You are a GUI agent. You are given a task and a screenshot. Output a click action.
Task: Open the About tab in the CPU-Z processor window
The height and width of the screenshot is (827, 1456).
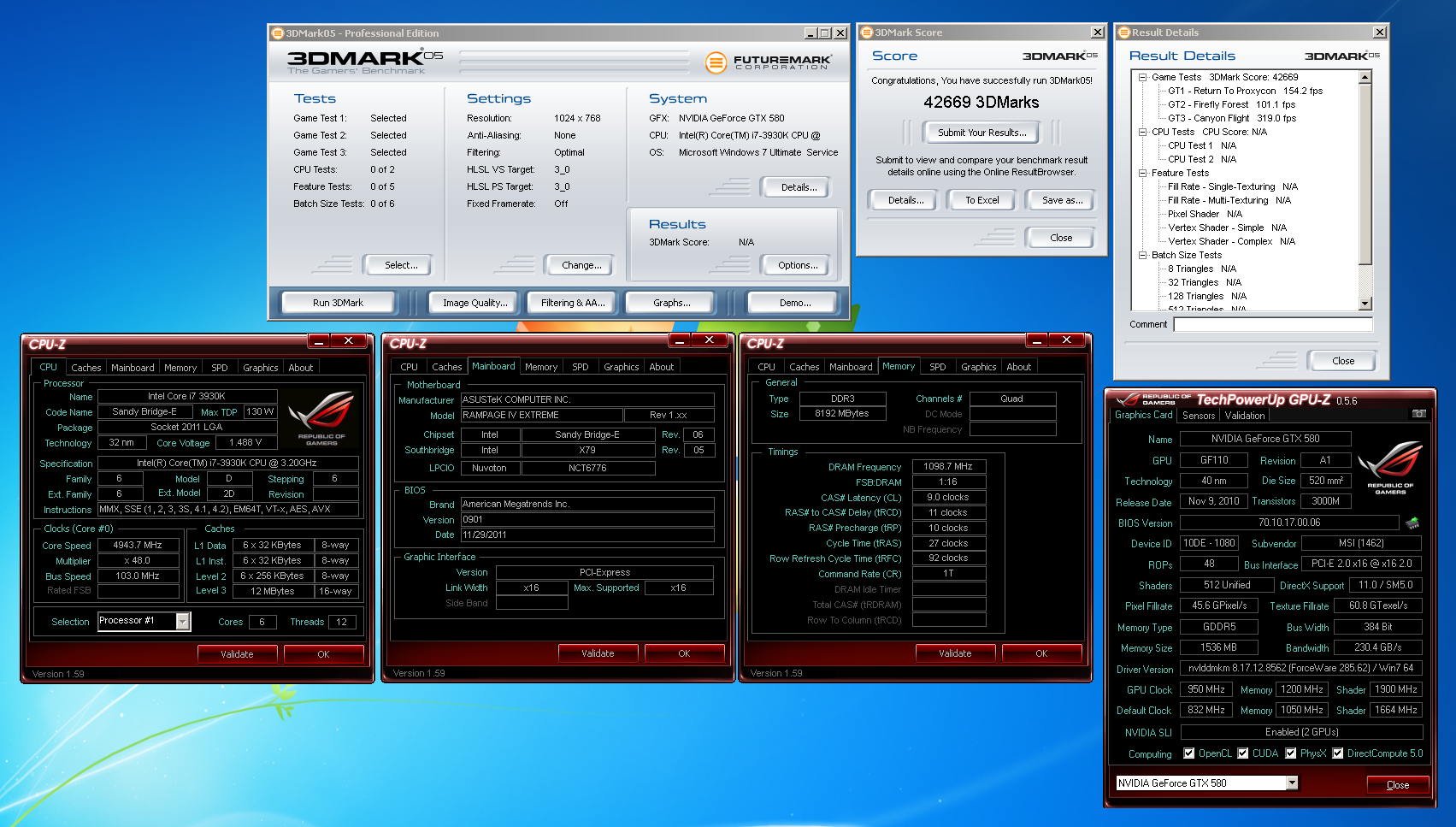(301, 368)
